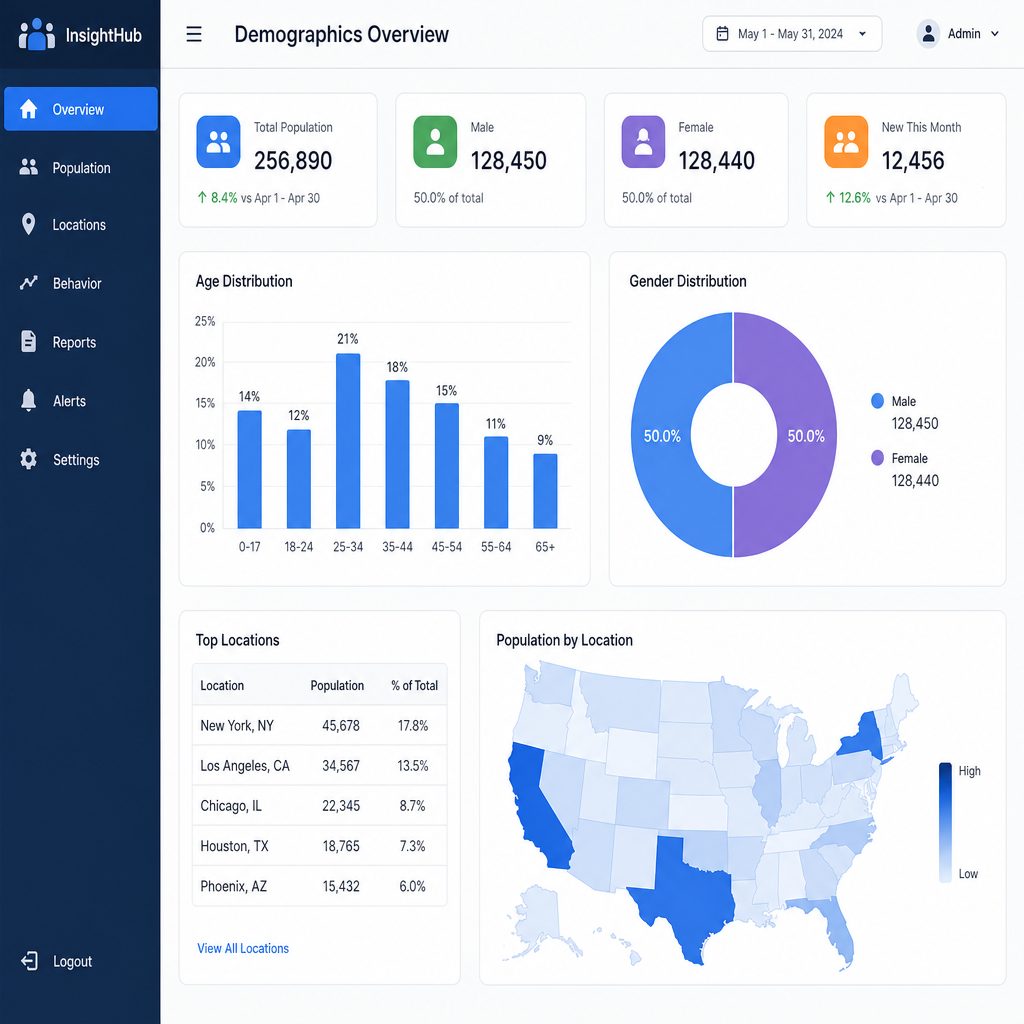Viewport: 1024px width, 1024px height.
Task: Click the Alerts bell icon
Action: [28, 400]
